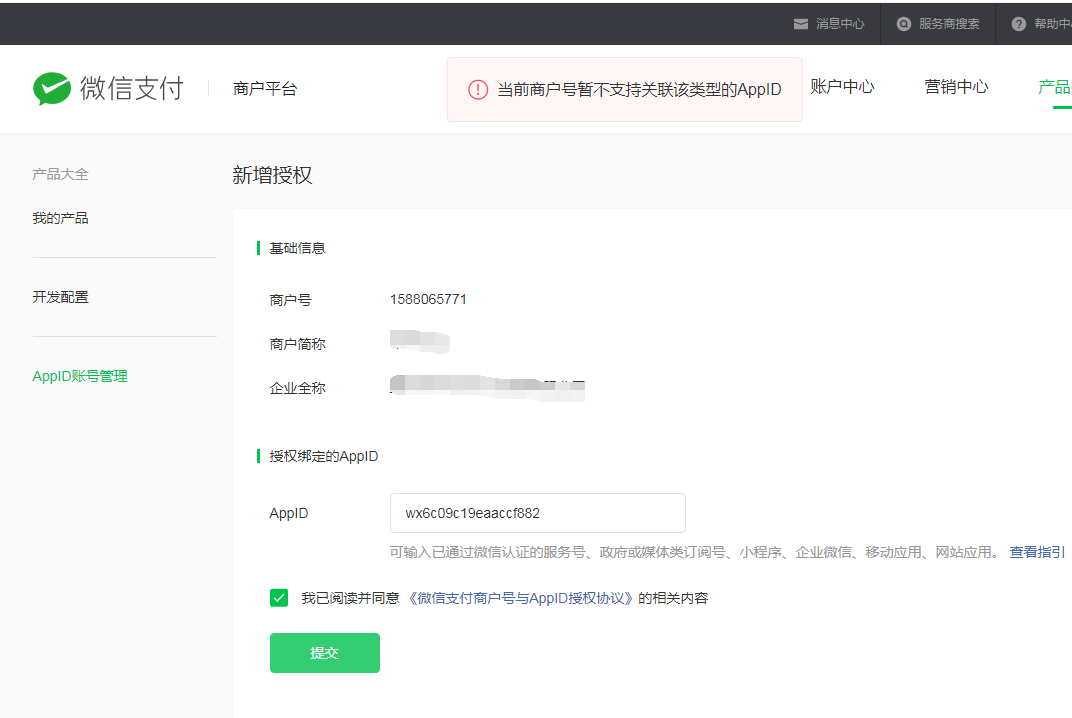Viewport: 1072px width, 718px height.
Task: Select 我的产品 in sidebar
Action: pyautogui.click(x=60, y=218)
